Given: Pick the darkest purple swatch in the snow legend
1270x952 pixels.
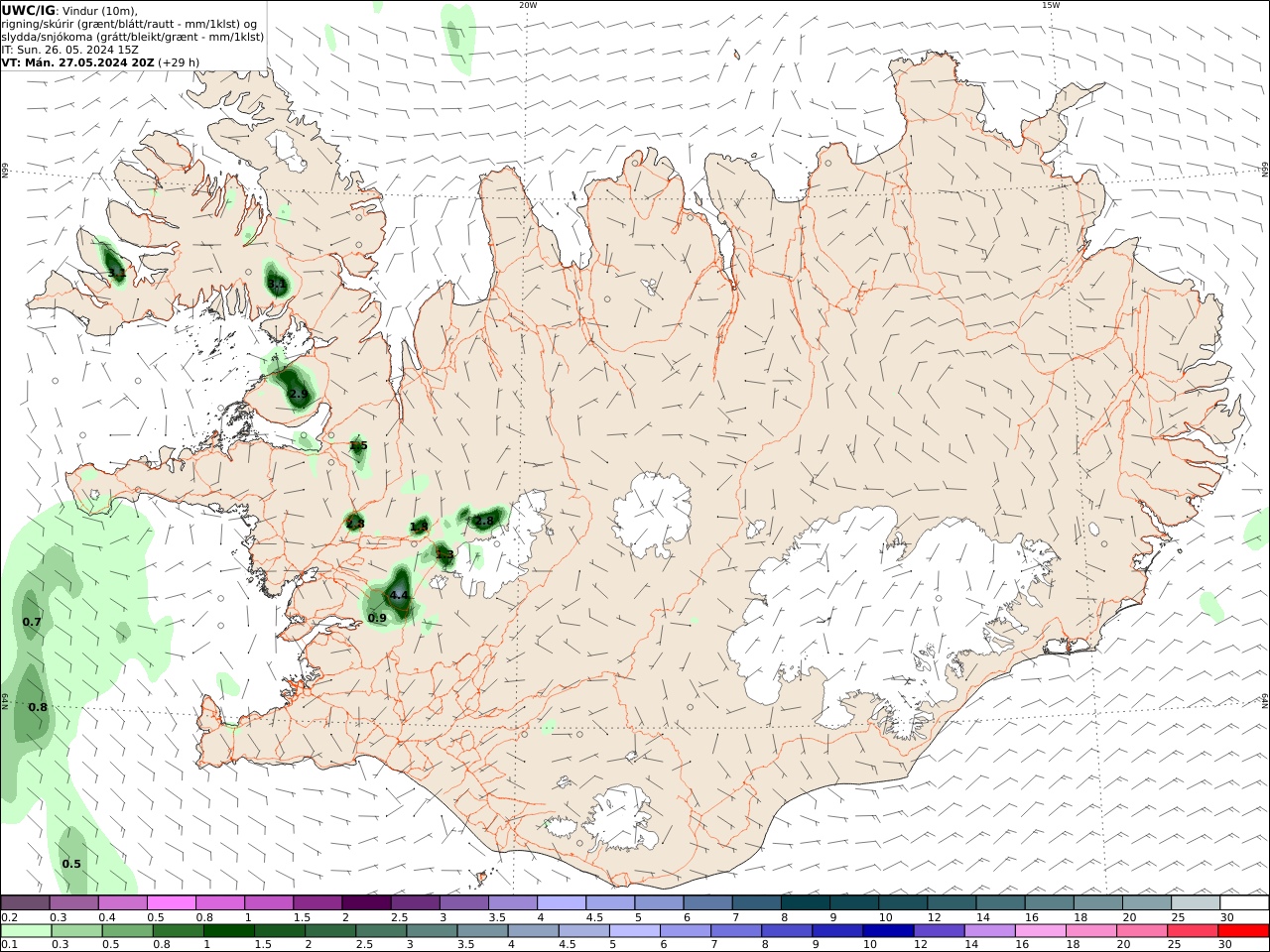Looking at the screenshot, I should (x=365, y=902).
